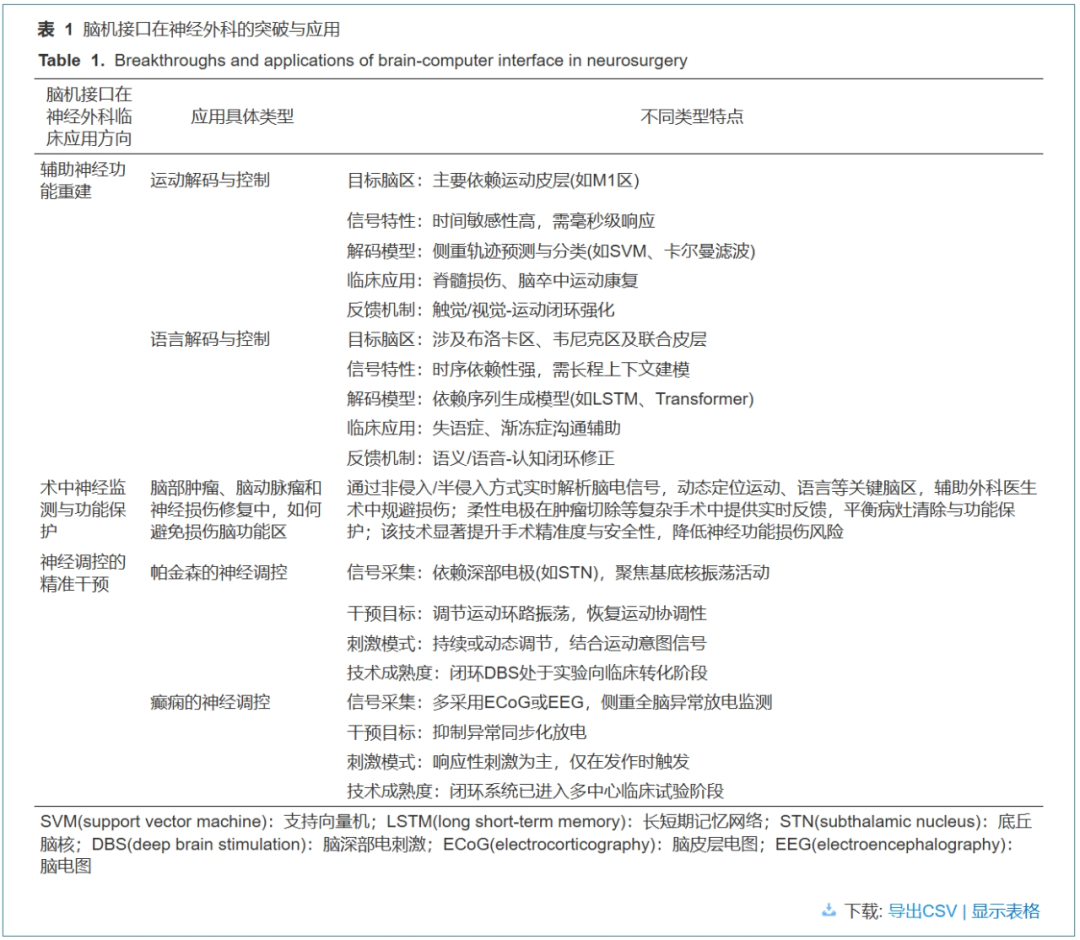
Task: Click row 临床应用：失语症、渐冻症沟通辅助
Action: coord(484,428)
